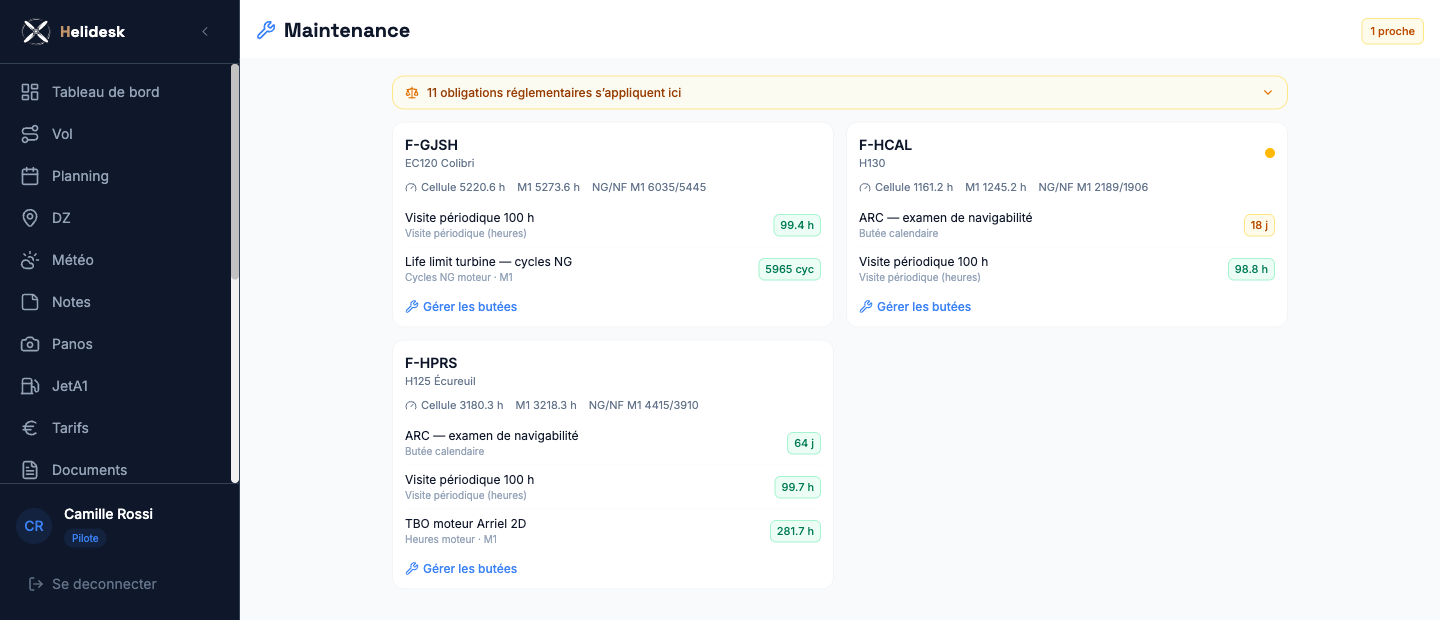Click ARC — examen de navigabilité on F-HCAL
This screenshot has width=1440, height=620.
pyautogui.click(x=945, y=217)
